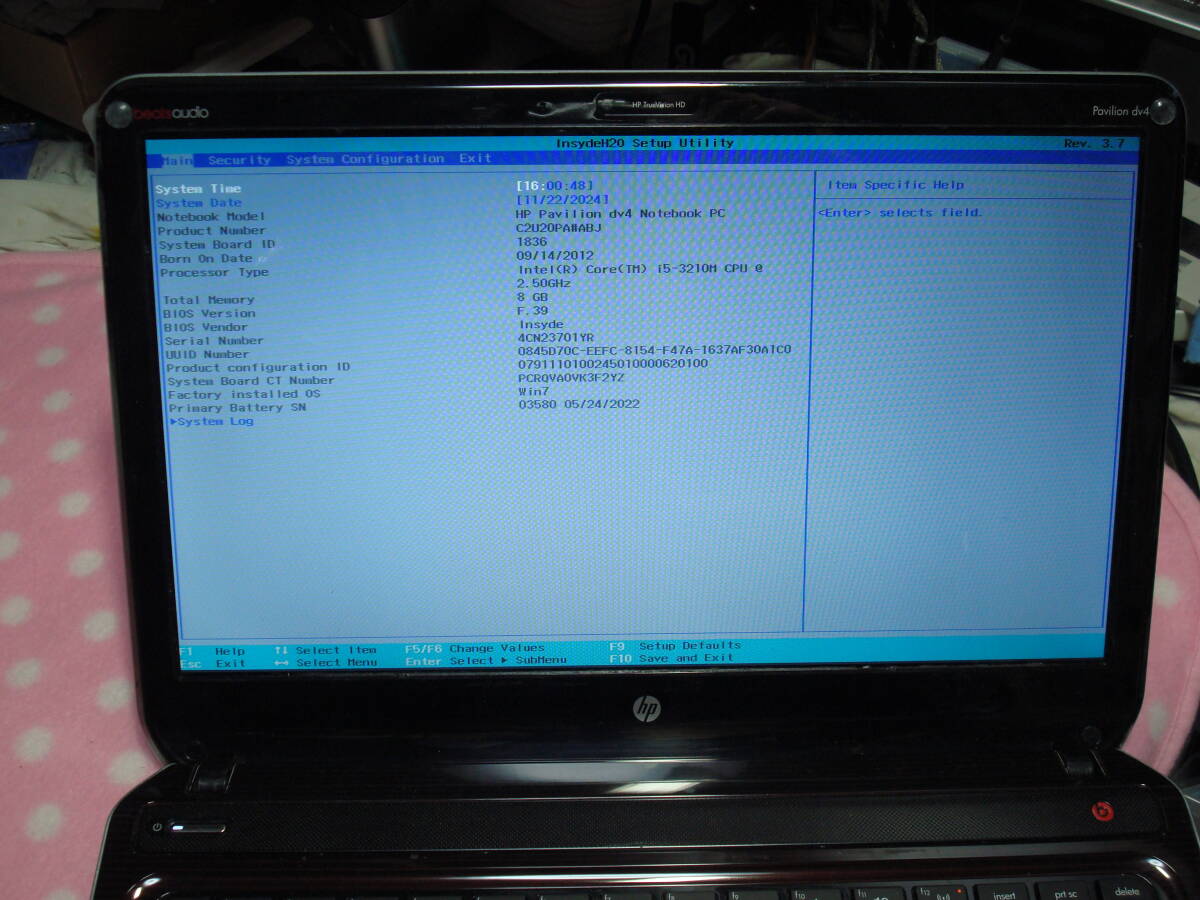Viewport: 1200px width, 900px height.
Task: Click the System Board CT Number label
Action: coord(251,381)
